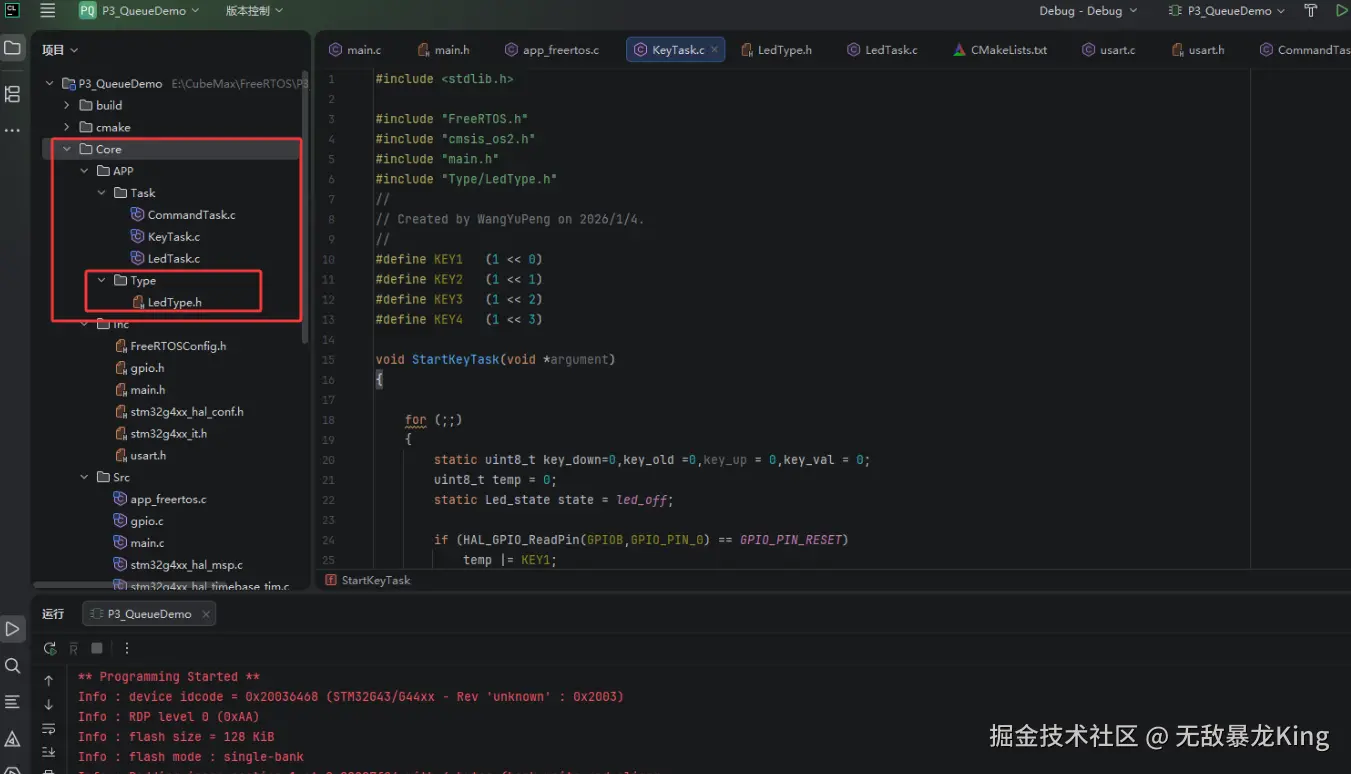Open the search tool window on left bar

[x=12, y=666]
